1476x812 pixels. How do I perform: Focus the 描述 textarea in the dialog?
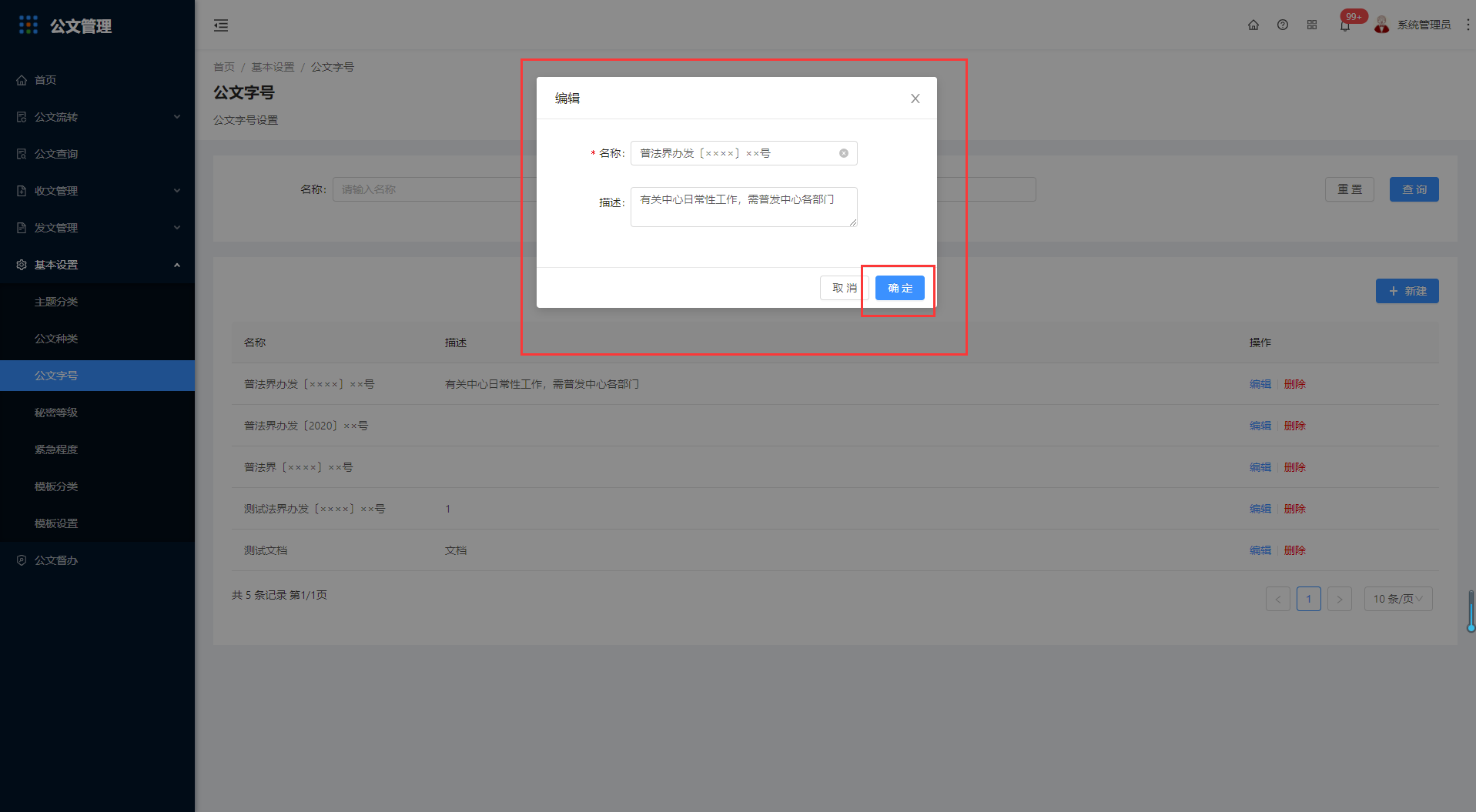point(744,207)
